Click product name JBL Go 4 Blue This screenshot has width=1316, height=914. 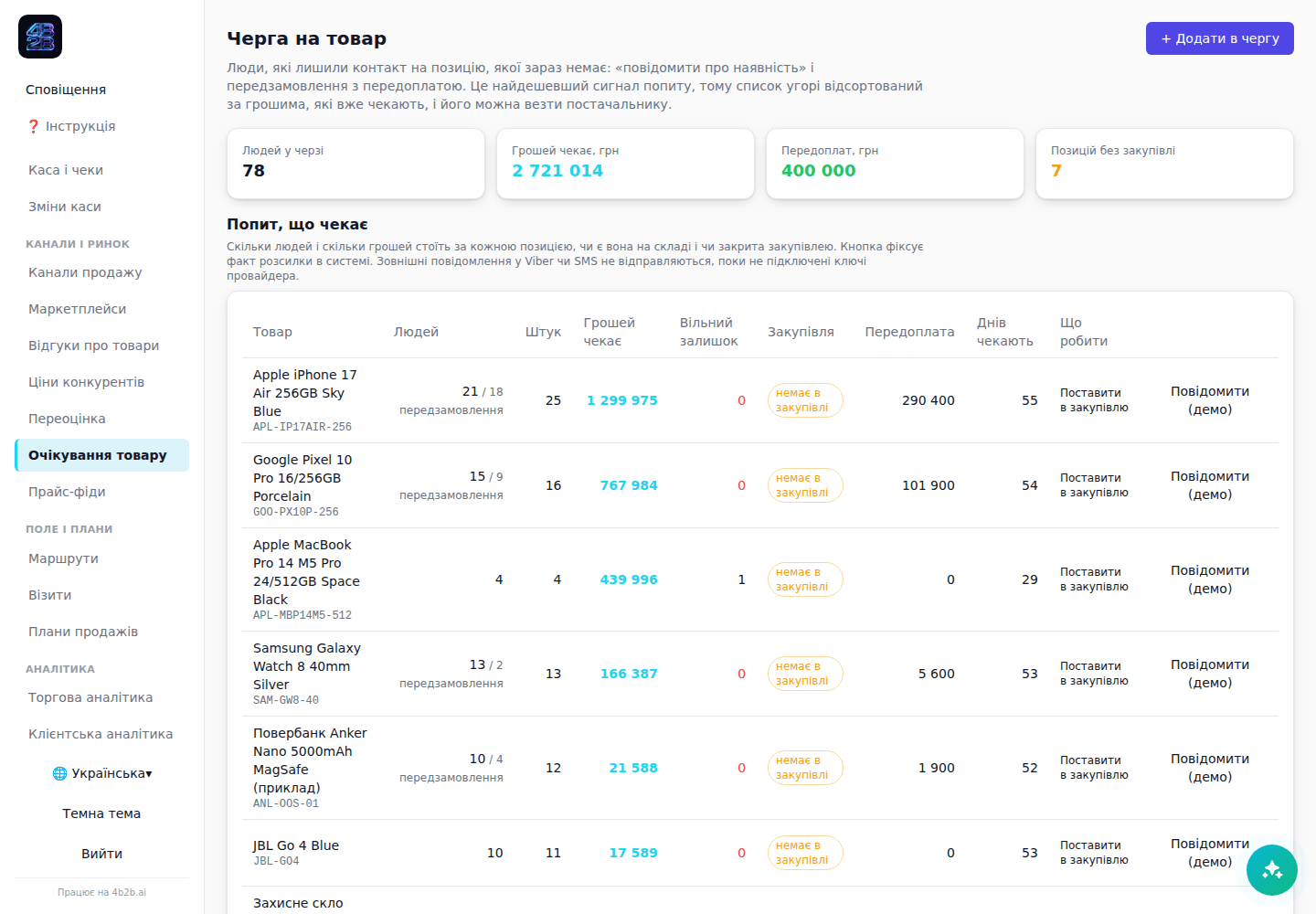click(296, 845)
